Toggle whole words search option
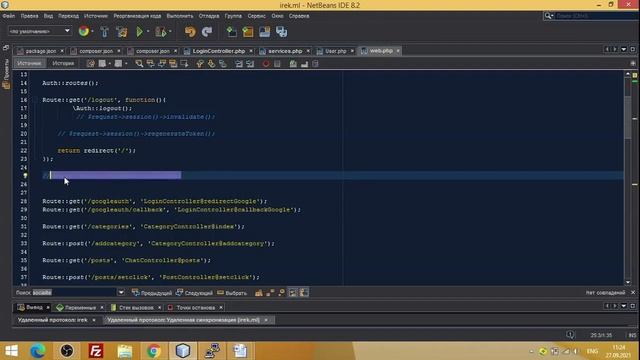The width and height of the screenshot is (640, 360). pyautogui.click(x=270, y=293)
